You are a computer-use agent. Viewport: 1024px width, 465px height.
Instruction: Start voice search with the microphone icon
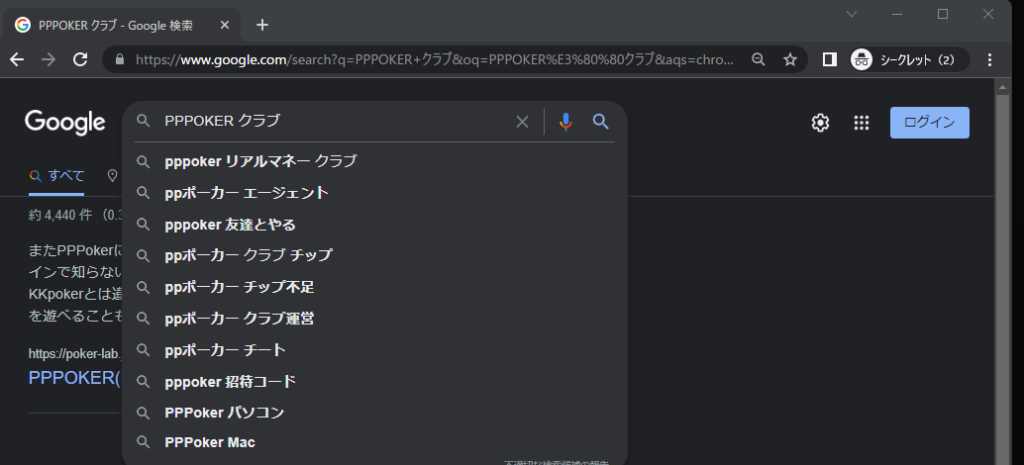566,122
